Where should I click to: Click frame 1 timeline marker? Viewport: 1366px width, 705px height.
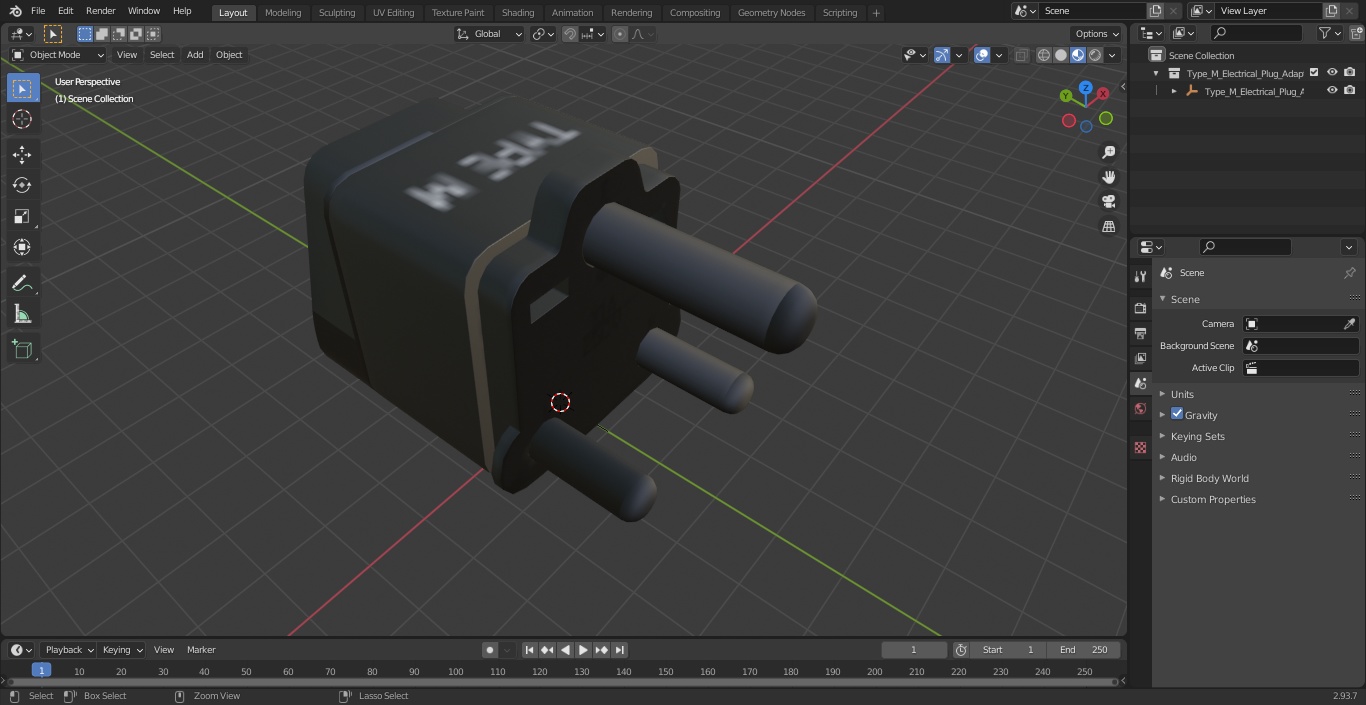tap(41, 671)
